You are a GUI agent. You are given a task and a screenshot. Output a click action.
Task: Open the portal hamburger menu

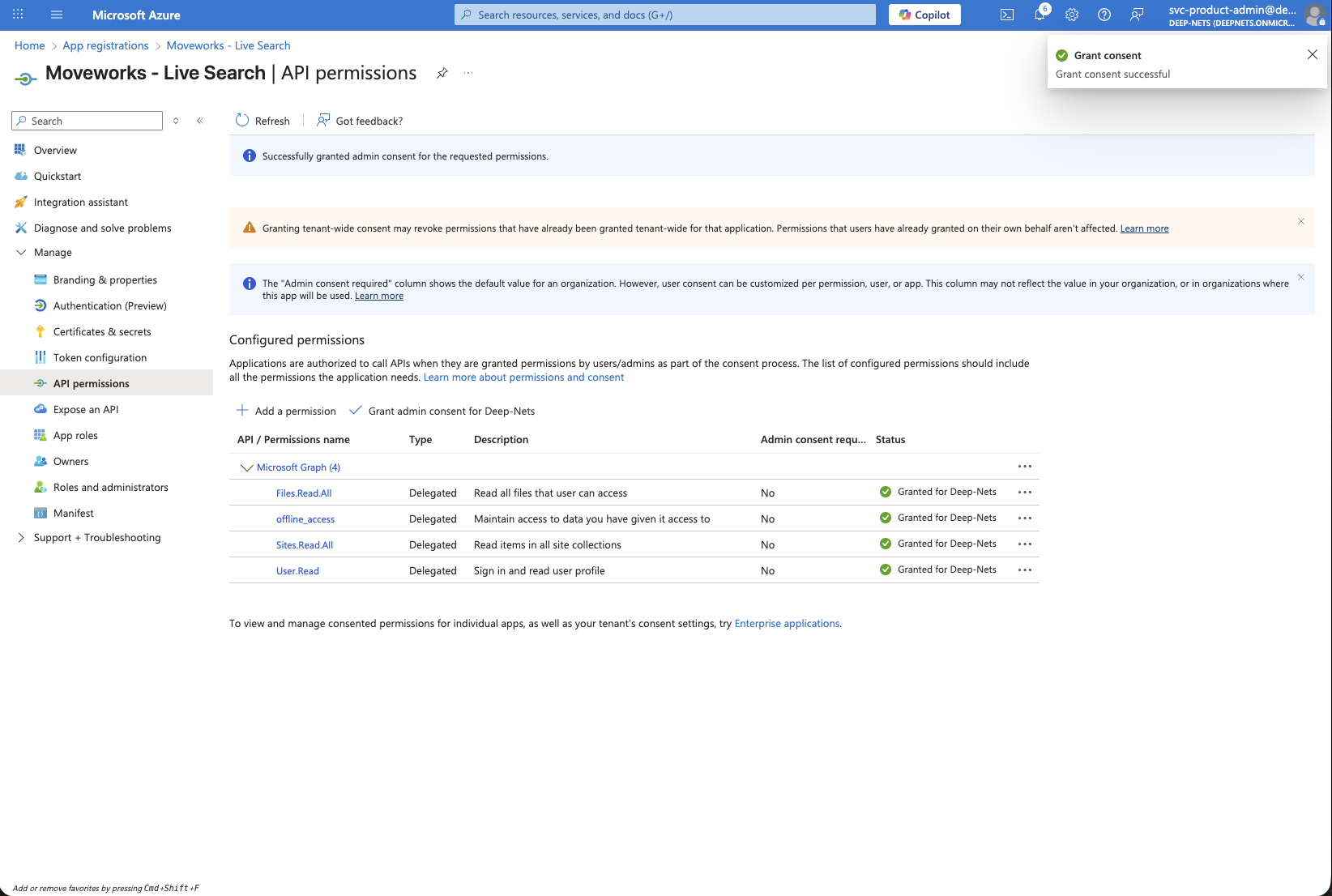coord(57,15)
